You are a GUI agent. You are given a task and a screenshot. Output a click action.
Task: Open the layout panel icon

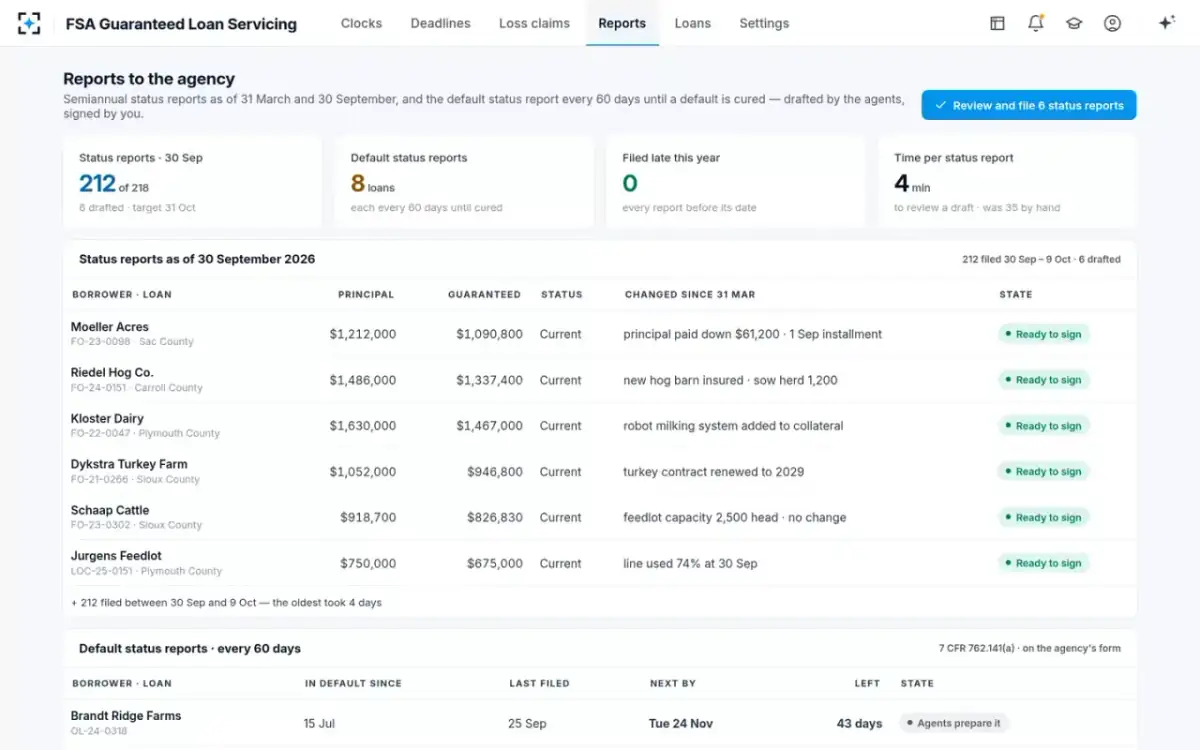click(x=997, y=23)
